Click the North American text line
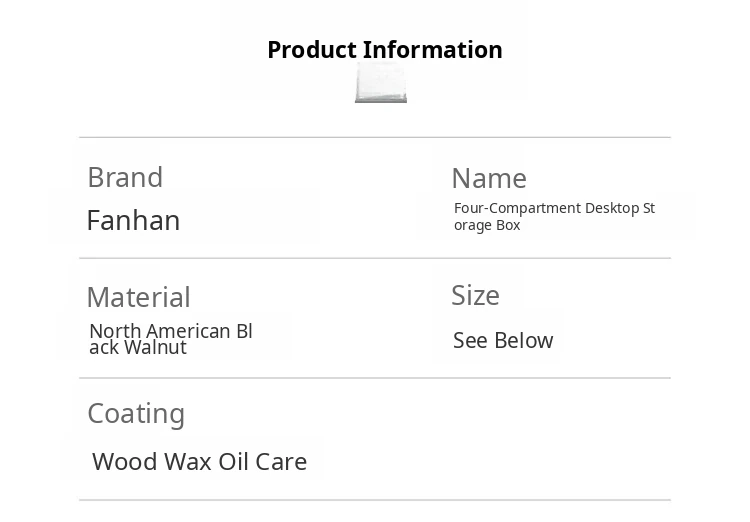Image resolution: width=750 pixels, height=522 pixels. (x=171, y=331)
